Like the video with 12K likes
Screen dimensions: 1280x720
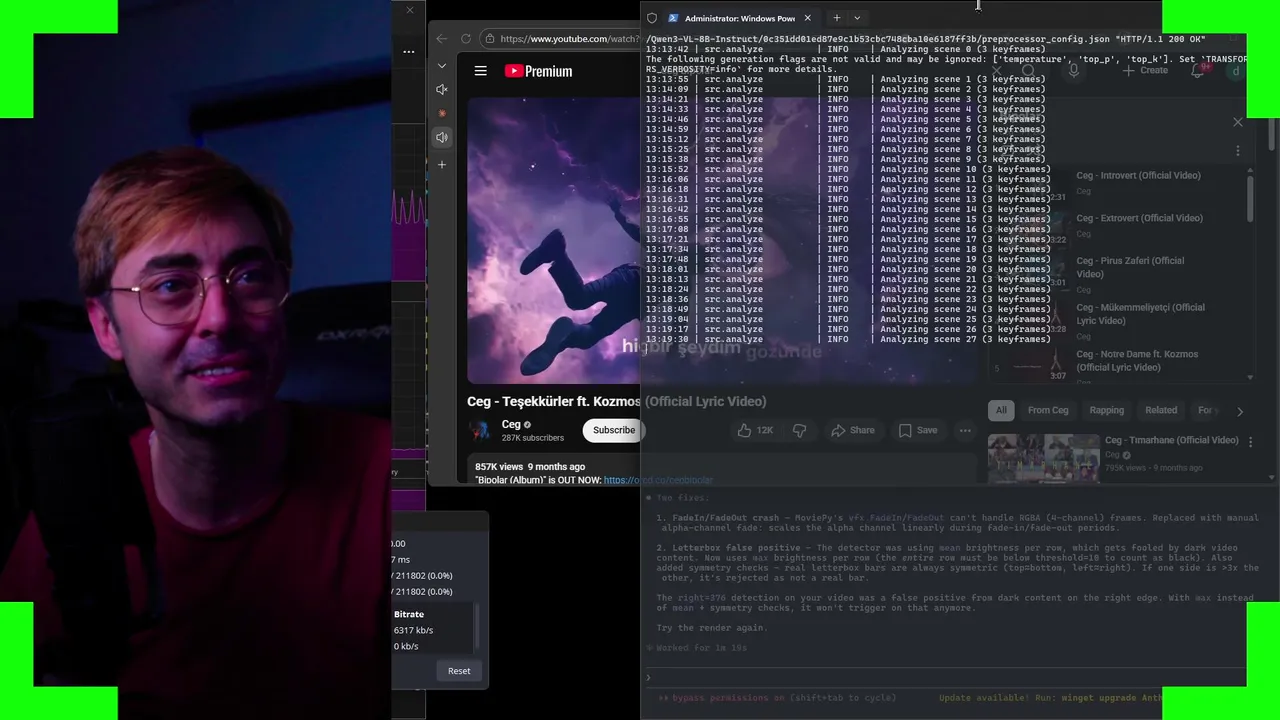point(755,430)
